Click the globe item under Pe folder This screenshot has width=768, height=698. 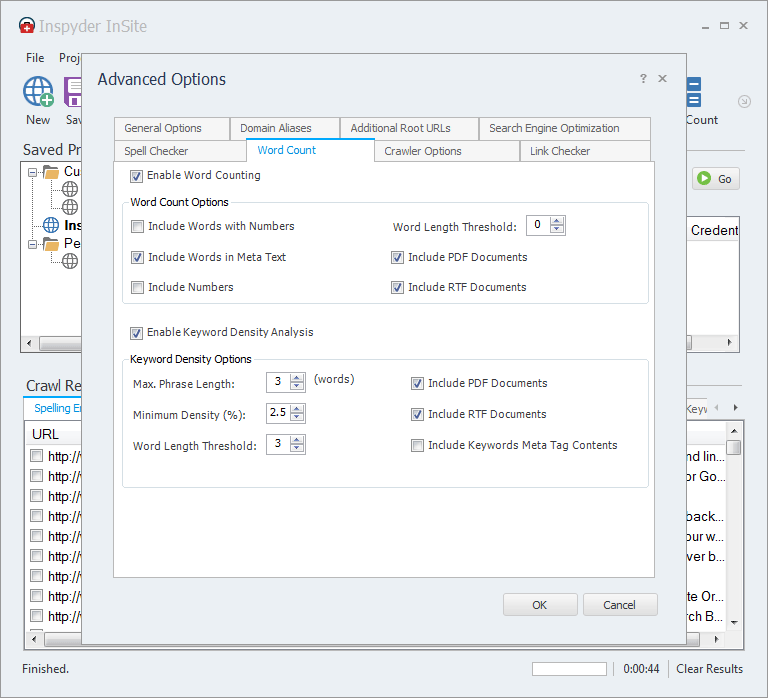point(70,261)
